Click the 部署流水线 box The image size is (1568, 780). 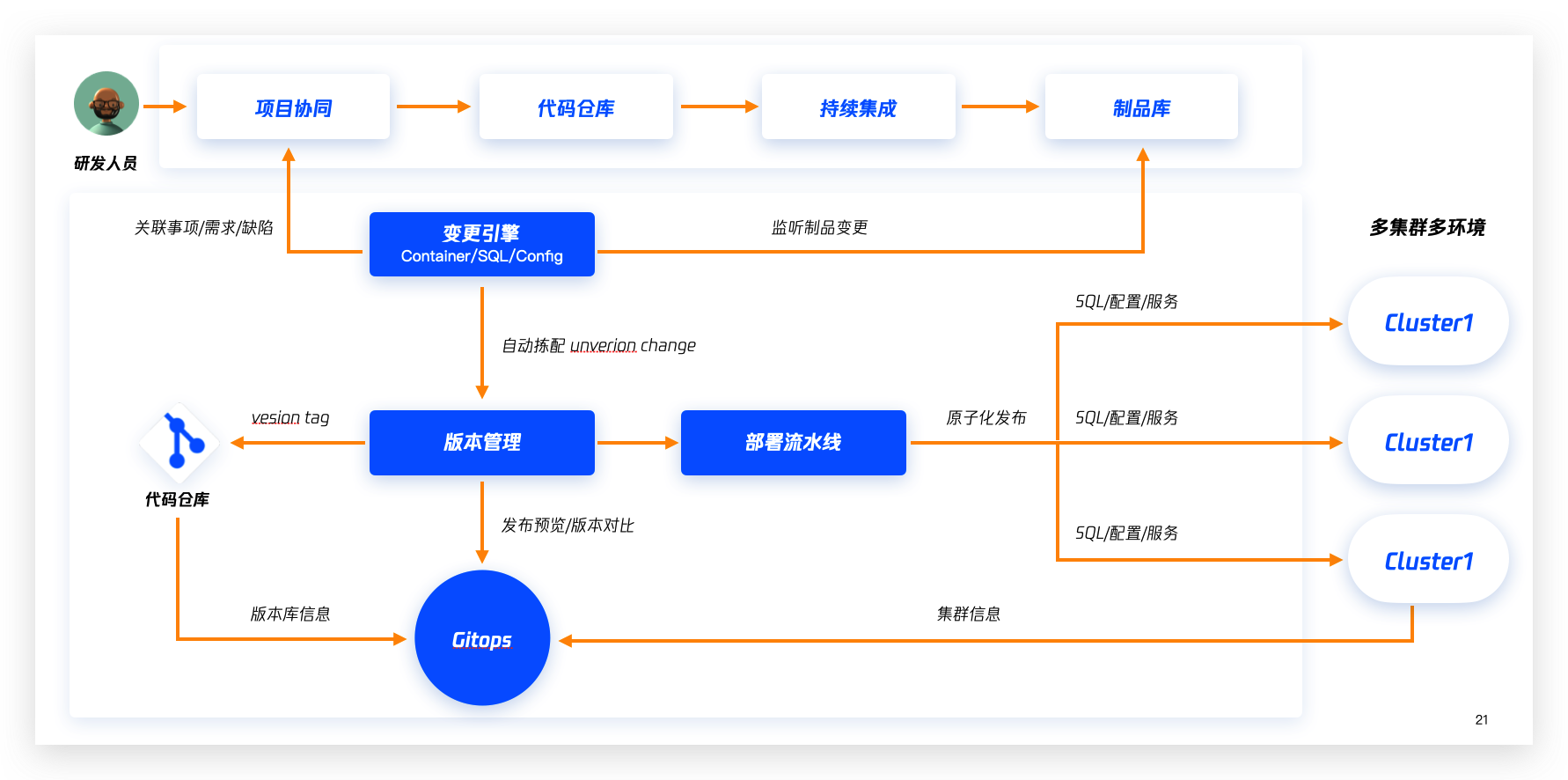point(794,443)
